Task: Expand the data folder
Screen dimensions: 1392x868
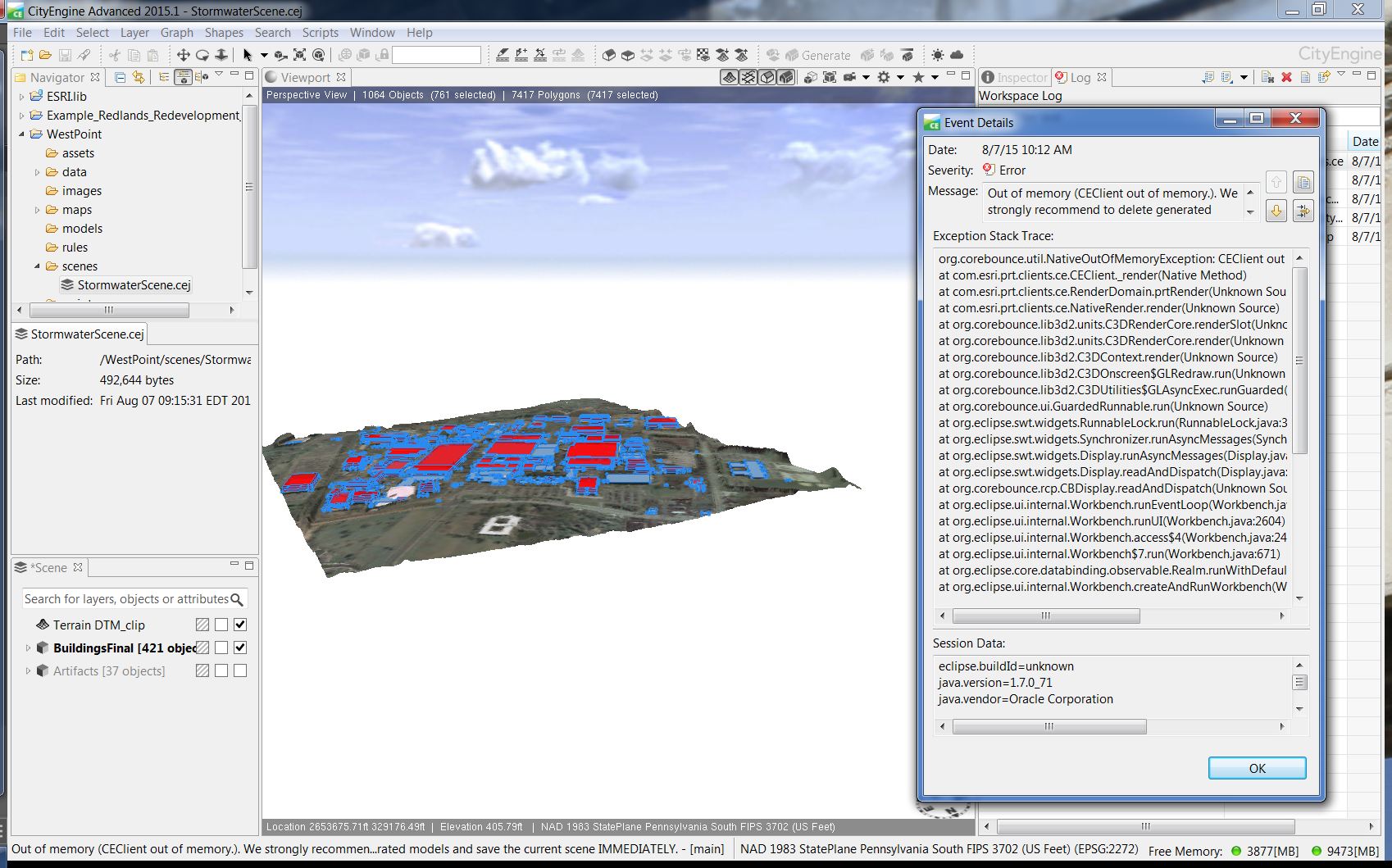Action: (x=37, y=172)
